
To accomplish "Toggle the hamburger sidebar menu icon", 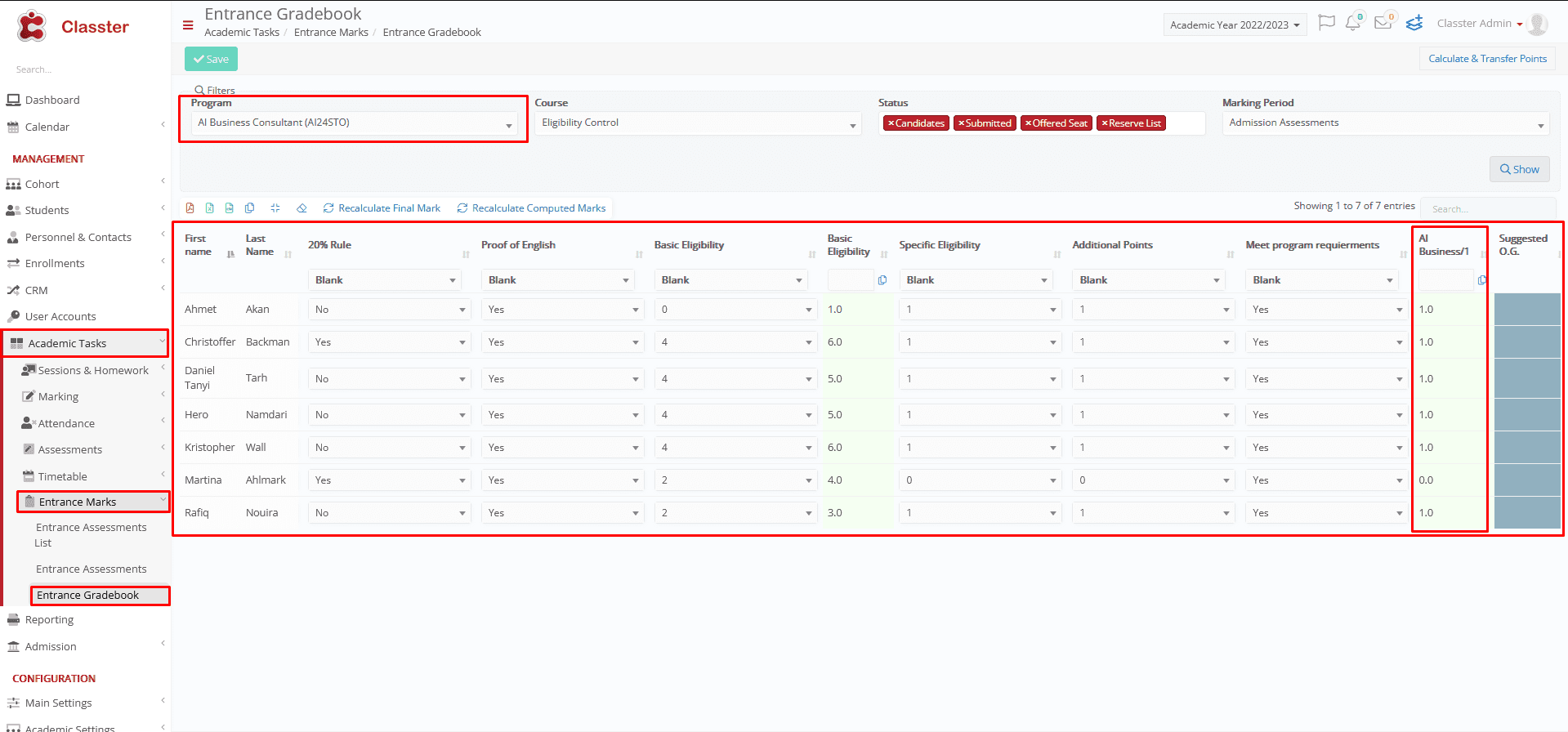I will coord(188,25).
